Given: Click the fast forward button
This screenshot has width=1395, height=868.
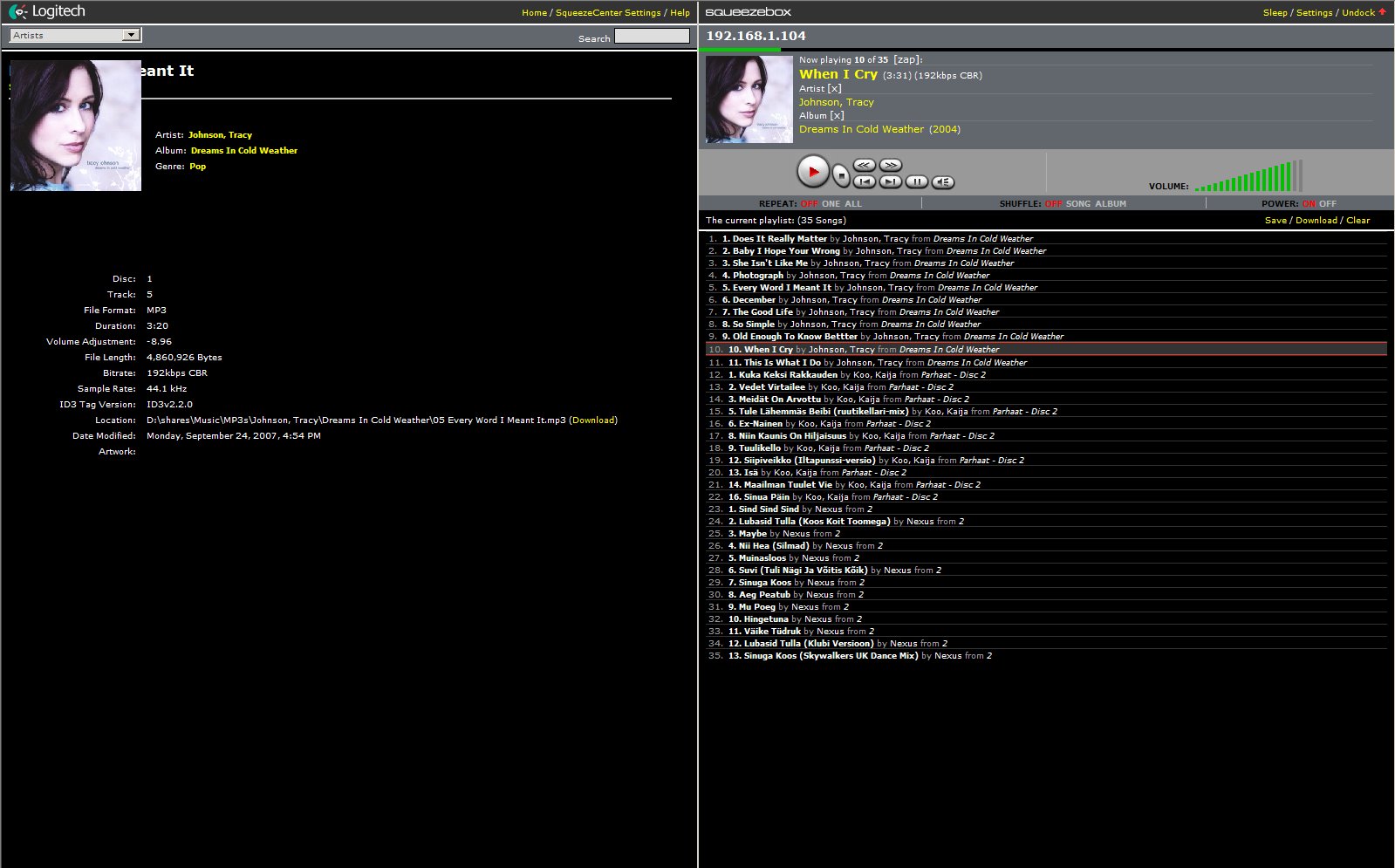Looking at the screenshot, I should (890, 165).
